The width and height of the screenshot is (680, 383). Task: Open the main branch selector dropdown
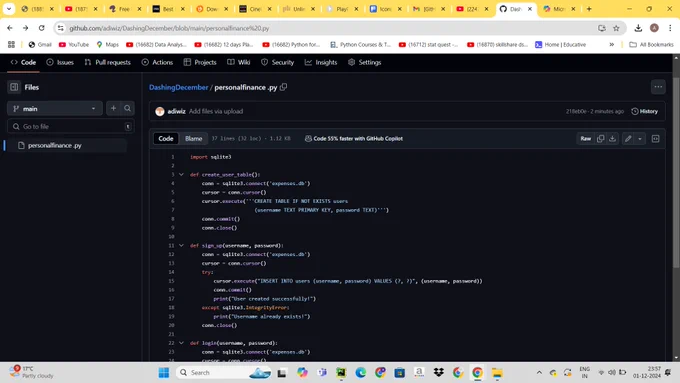pos(55,108)
